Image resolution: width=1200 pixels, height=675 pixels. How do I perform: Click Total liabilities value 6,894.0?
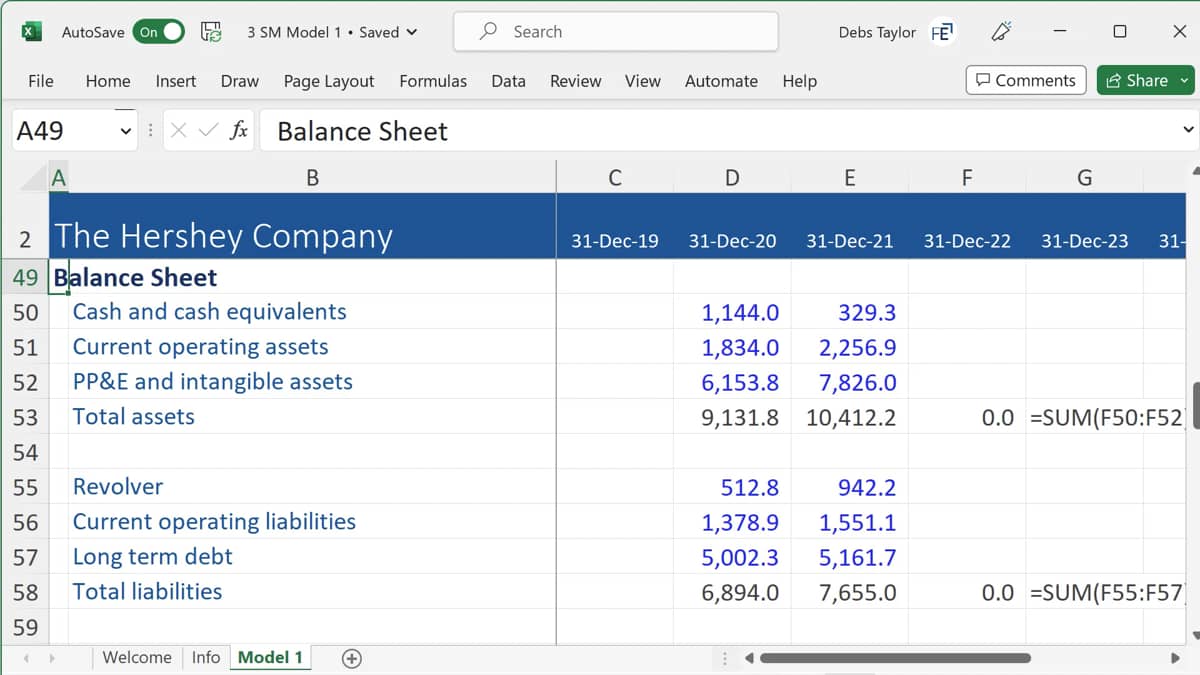pyautogui.click(x=740, y=592)
